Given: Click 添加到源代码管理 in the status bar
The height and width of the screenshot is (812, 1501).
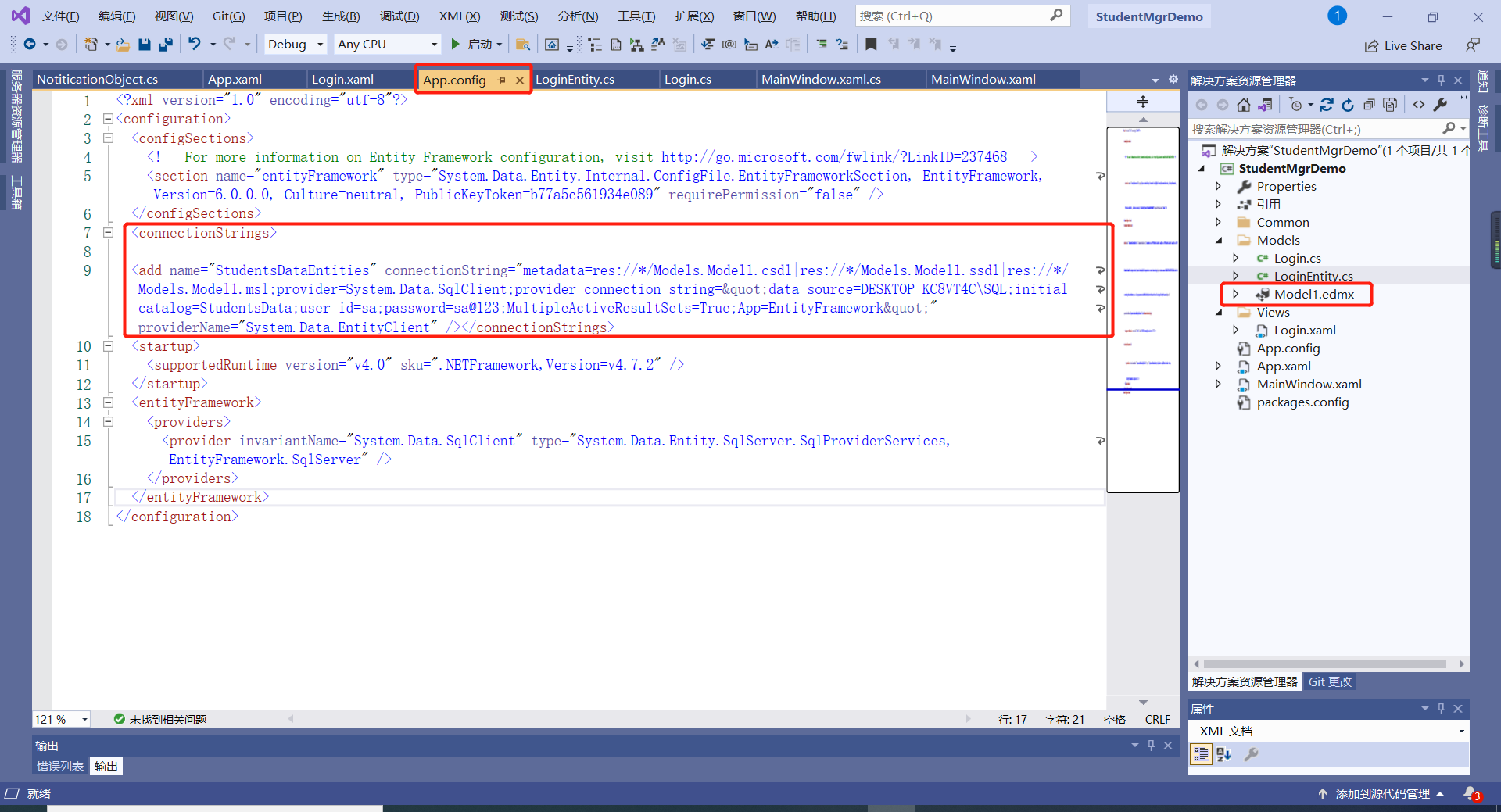Looking at the screenshot, I should click(x=1382, y=793).
